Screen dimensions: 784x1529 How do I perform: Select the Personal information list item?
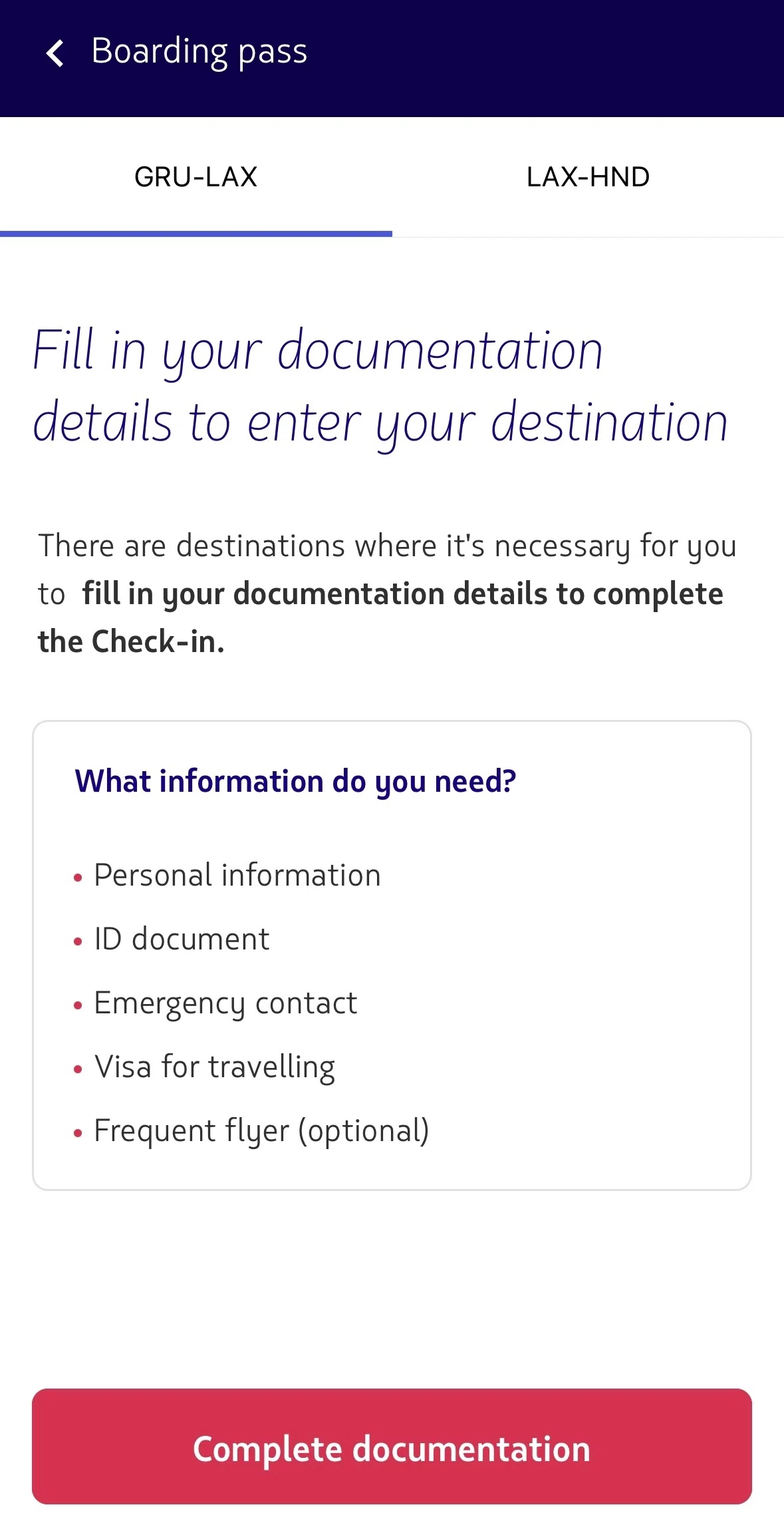point(237,875)
